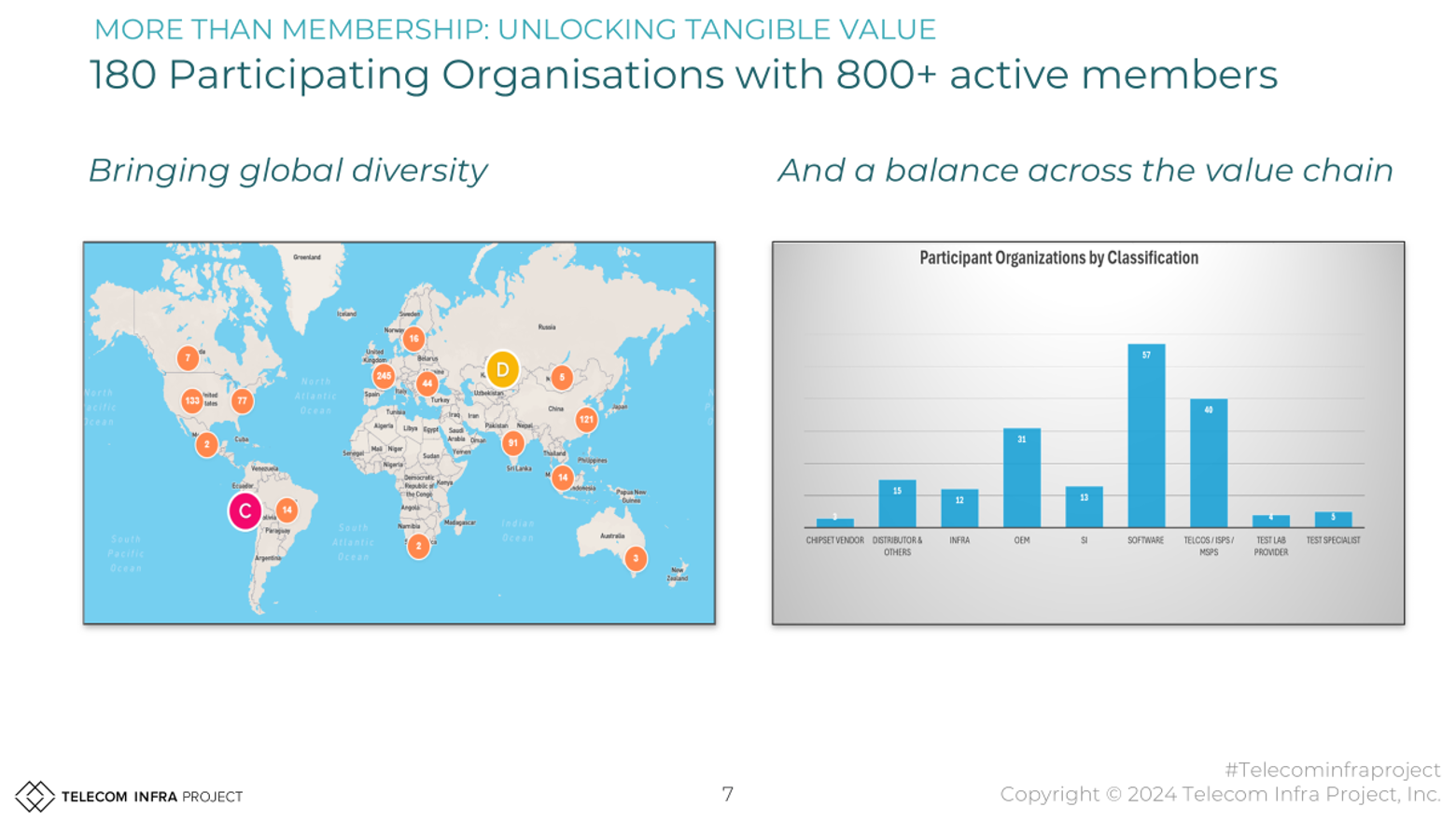
Task: Click the pink "C" marker on the map
Action: coord(245,511)
